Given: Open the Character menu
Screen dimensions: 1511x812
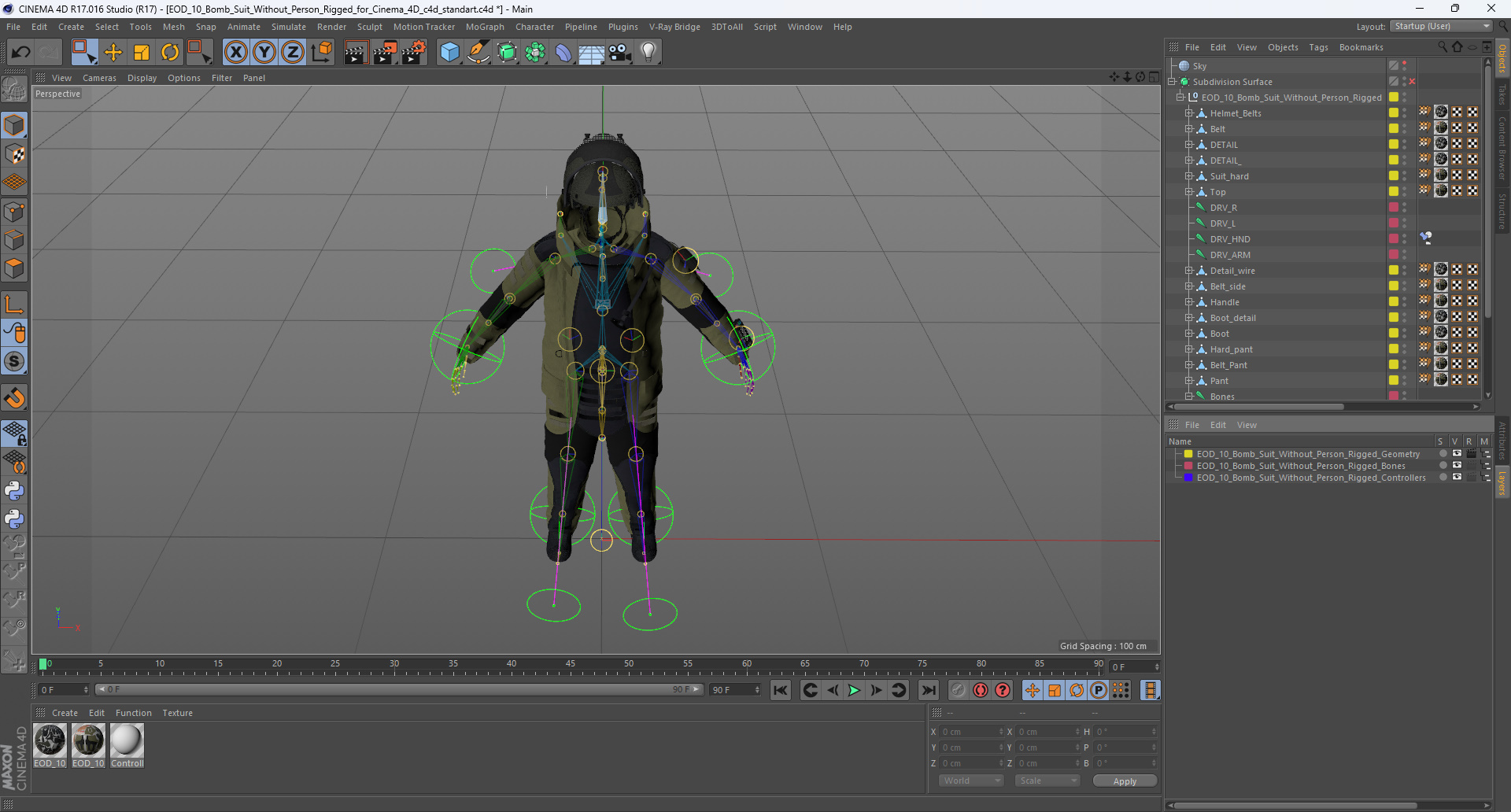Looking at the screenshot, I should (535, 27).
